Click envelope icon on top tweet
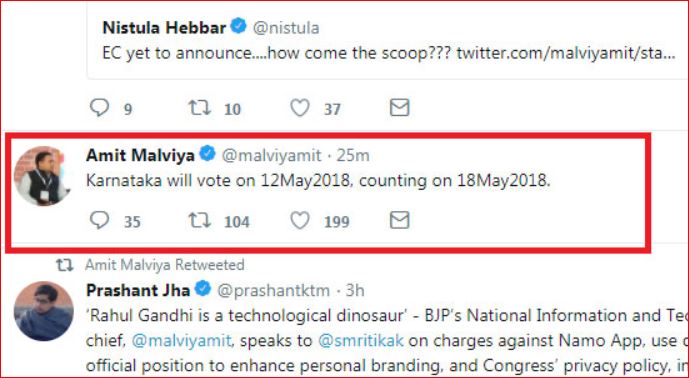689x378 pixels. point(399,107)
